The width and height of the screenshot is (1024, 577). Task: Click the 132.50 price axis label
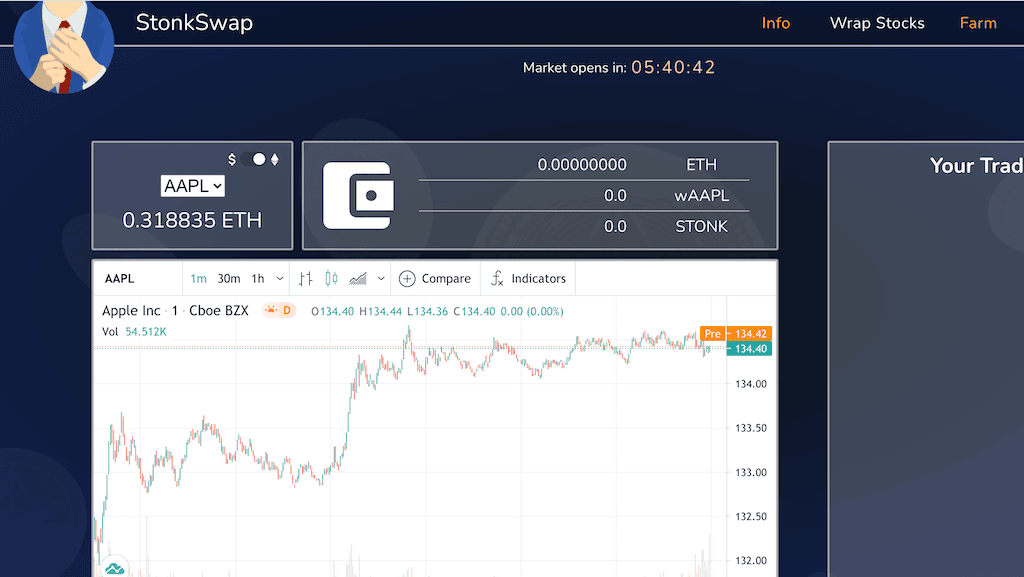751,516
